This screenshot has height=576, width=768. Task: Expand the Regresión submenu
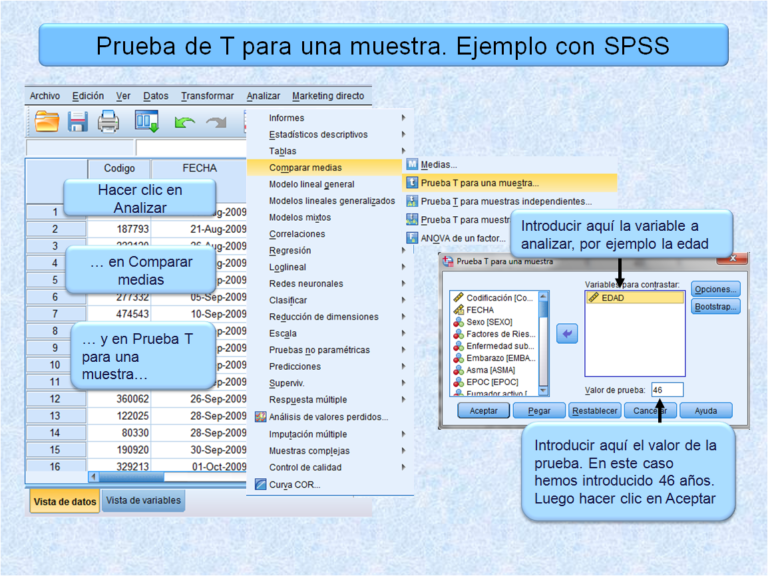[403, 250]
